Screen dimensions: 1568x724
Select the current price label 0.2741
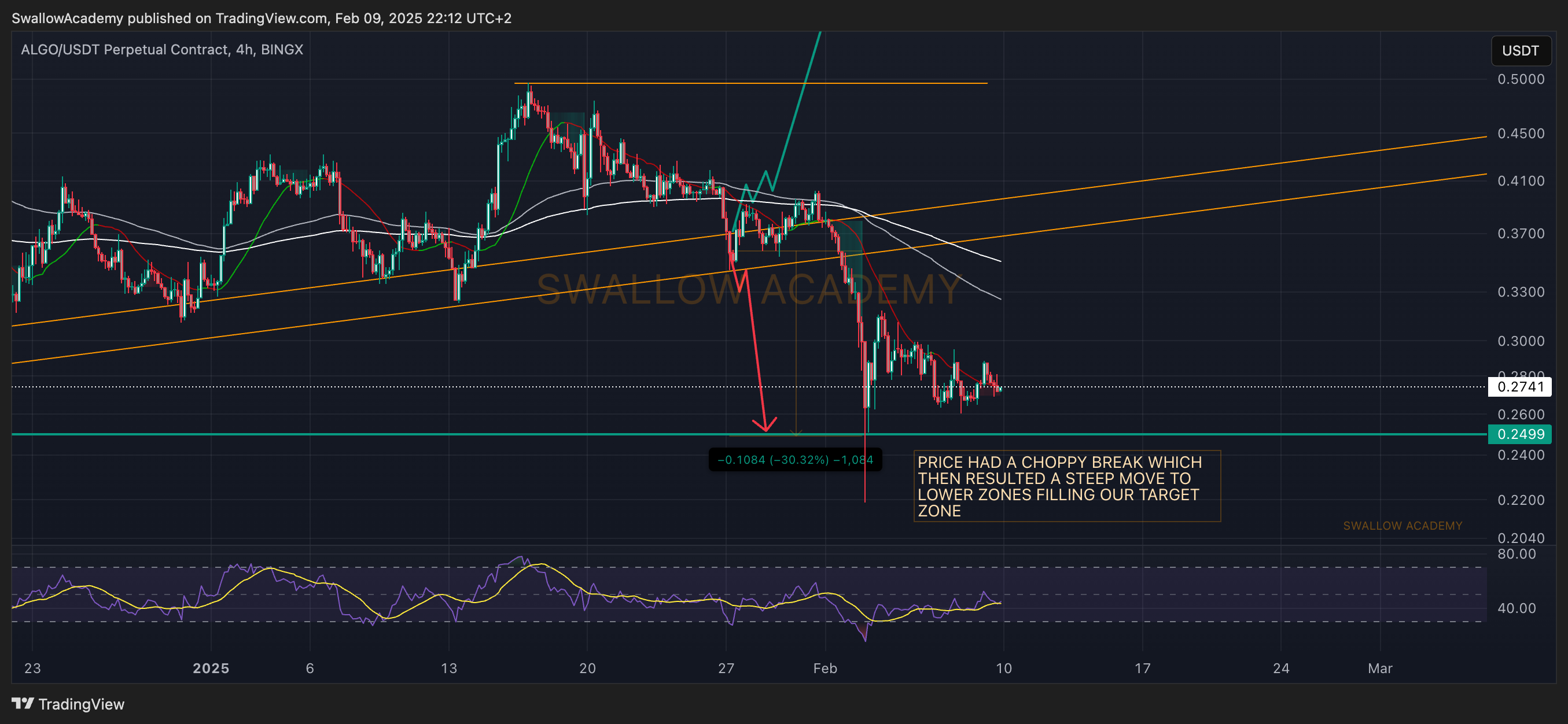pos(1520,386)
